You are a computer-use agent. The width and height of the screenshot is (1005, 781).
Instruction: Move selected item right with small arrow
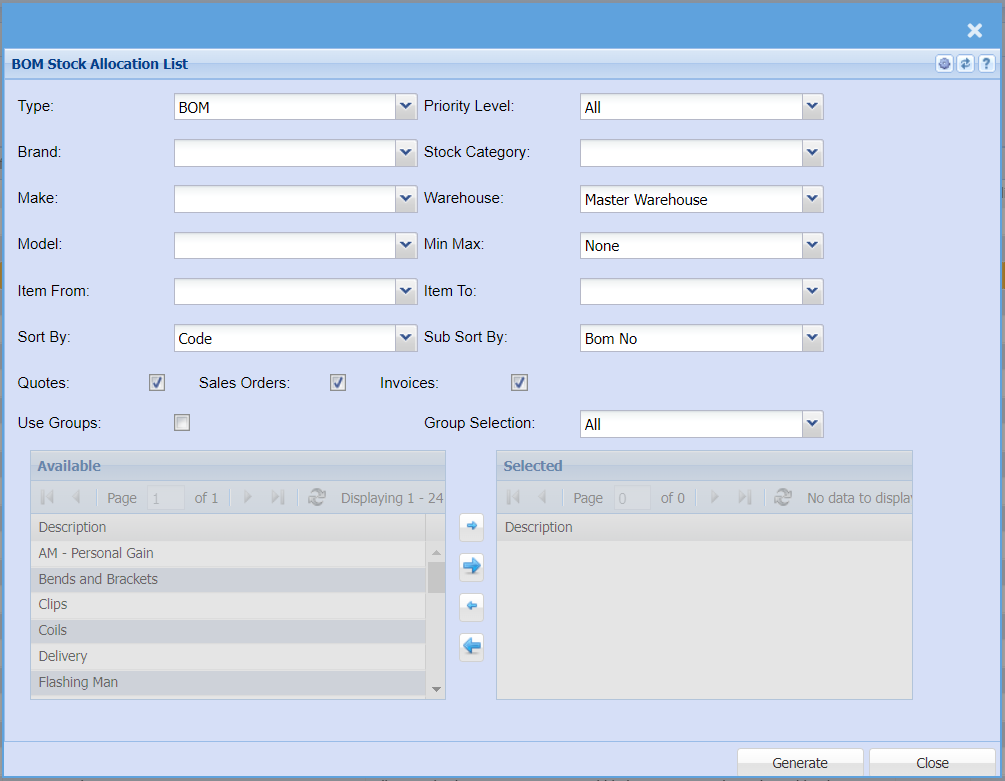tap(471, 525)
